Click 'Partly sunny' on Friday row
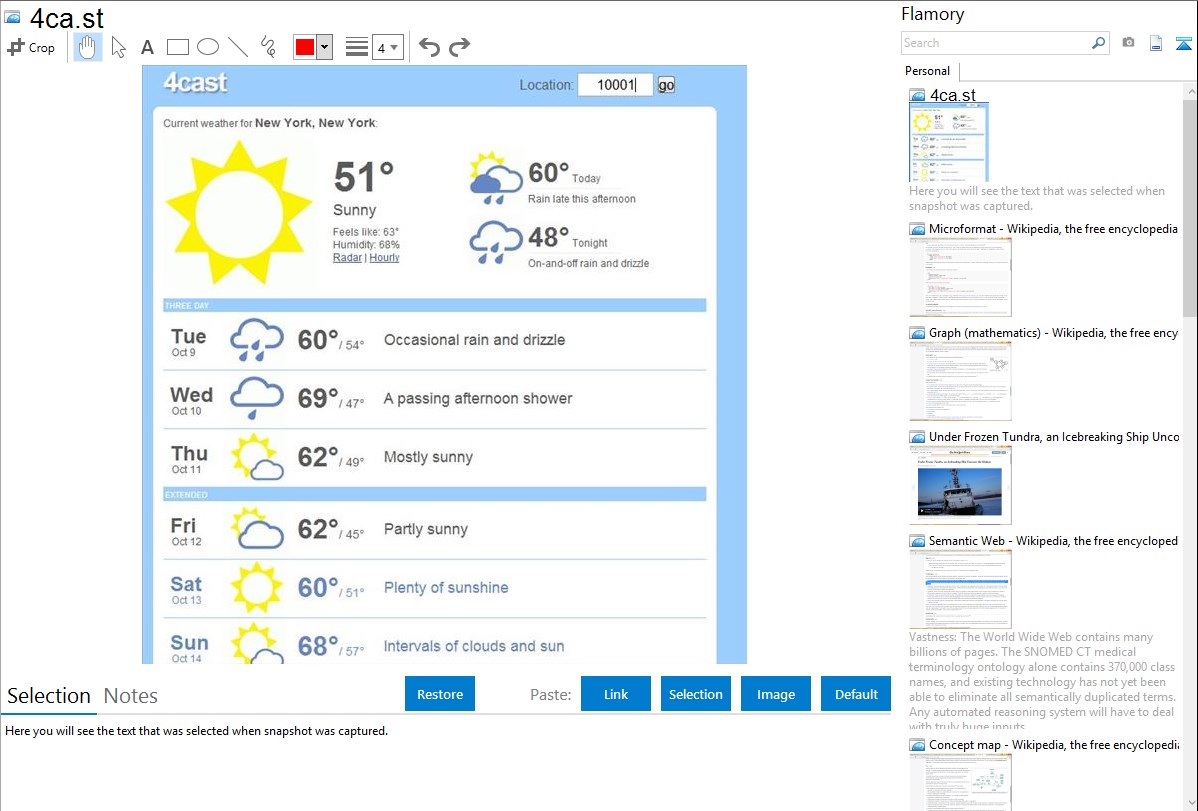The width and height of the screenshot is (1198, 811). (426, 529)
